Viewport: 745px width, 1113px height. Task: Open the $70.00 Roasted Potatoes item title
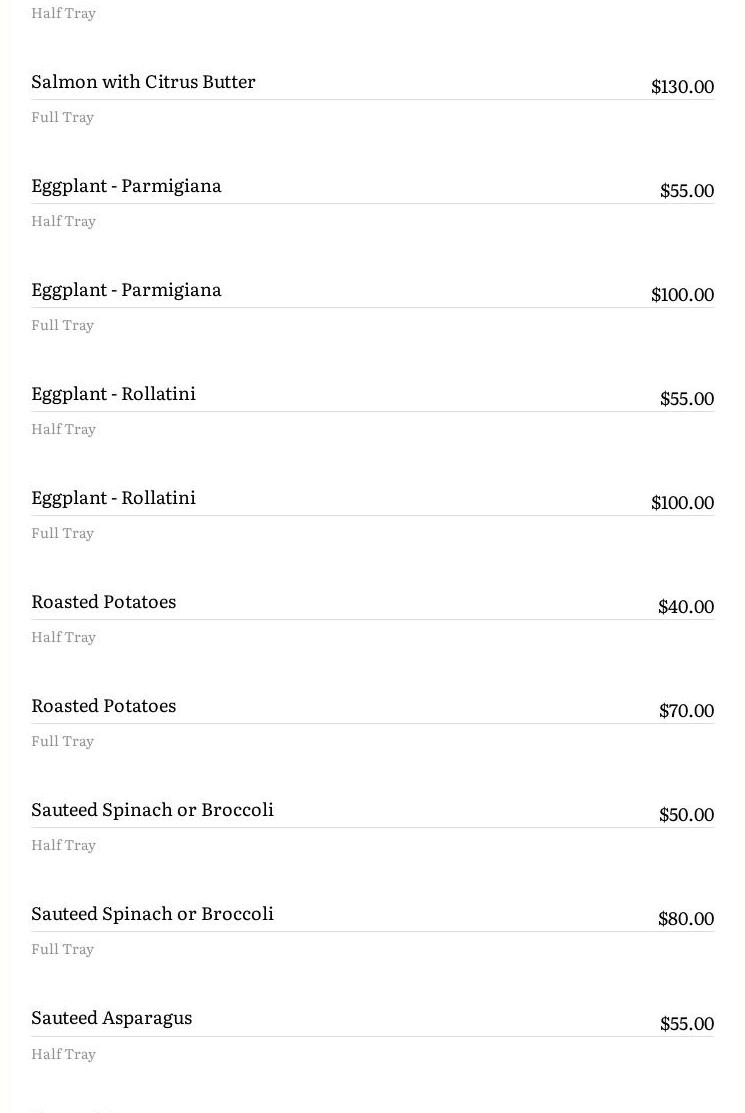(x=103, y=706)
